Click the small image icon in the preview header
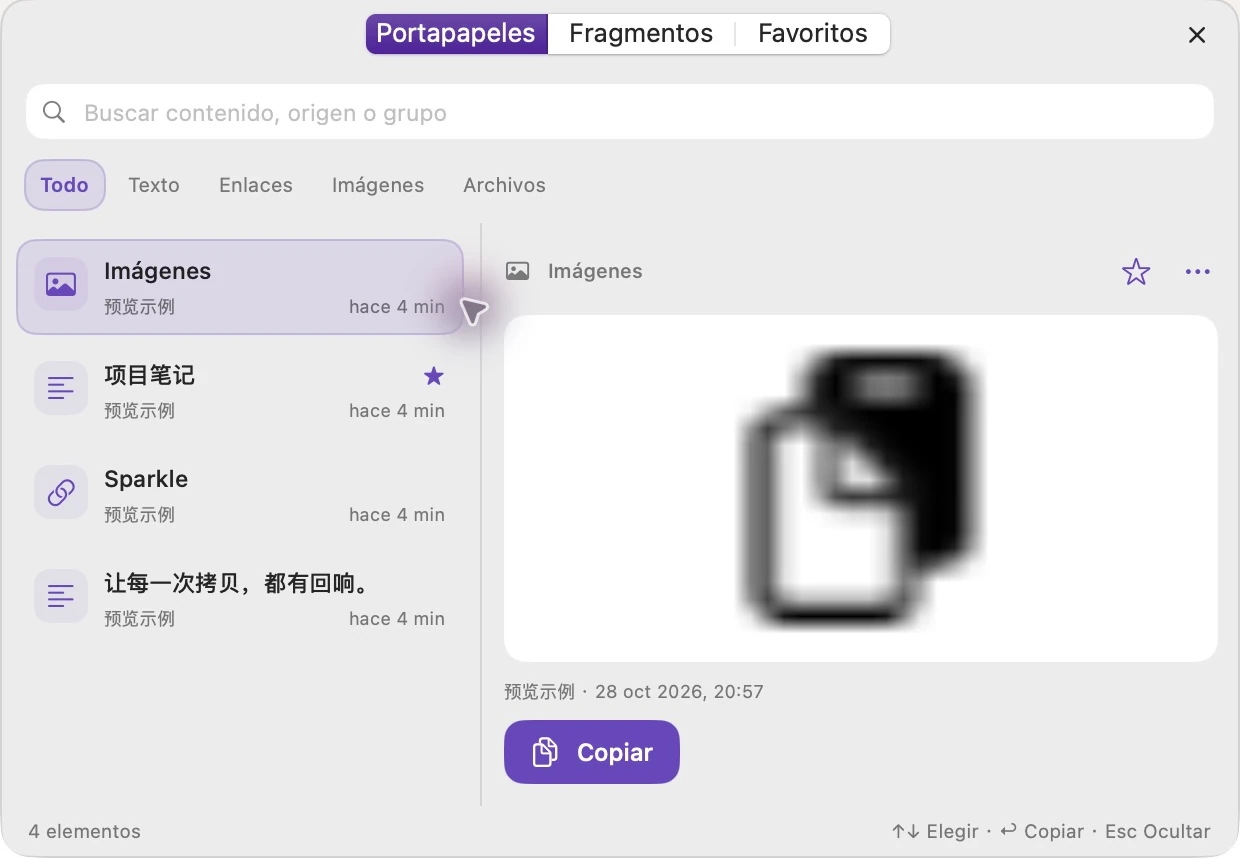 point(517,271)
